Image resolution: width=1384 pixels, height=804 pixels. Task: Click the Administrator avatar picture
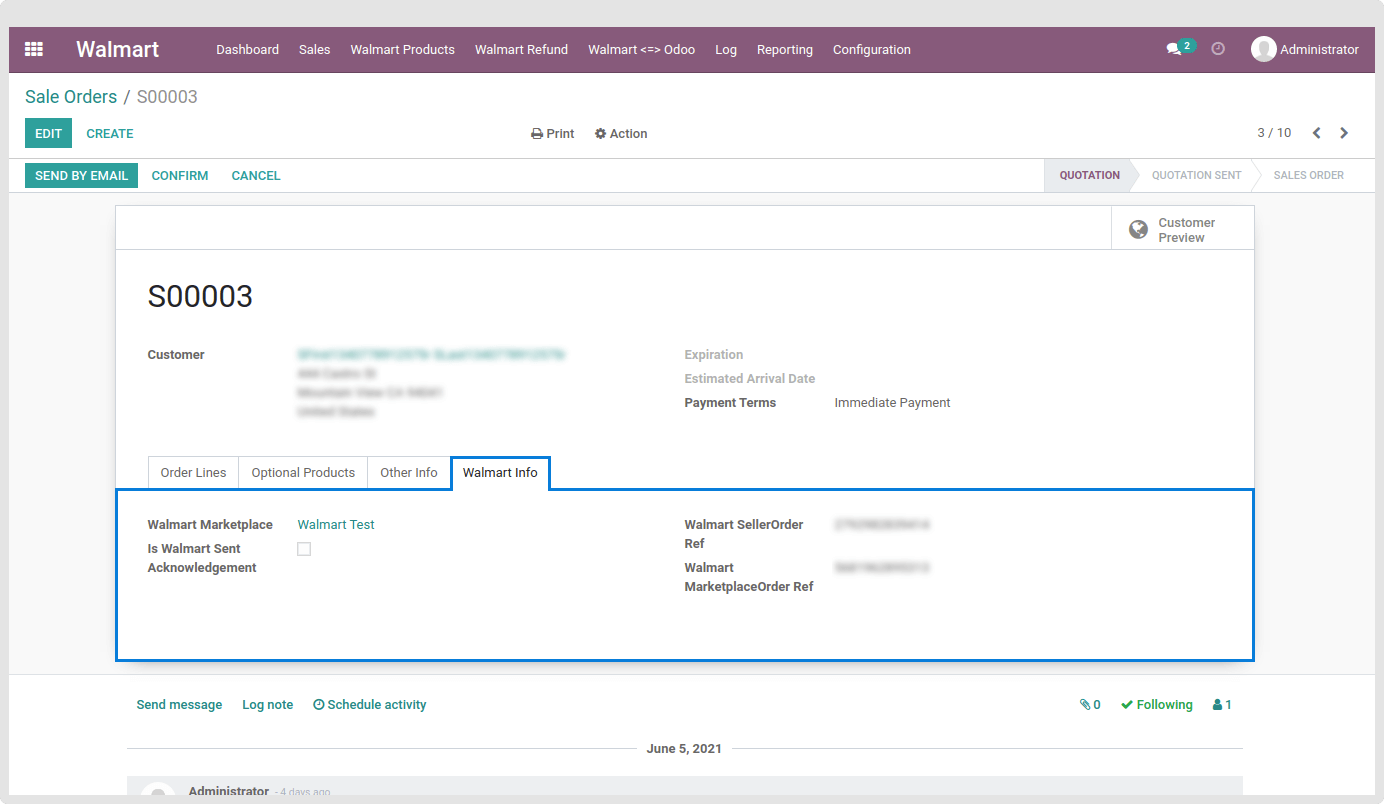coord(1264,49)
